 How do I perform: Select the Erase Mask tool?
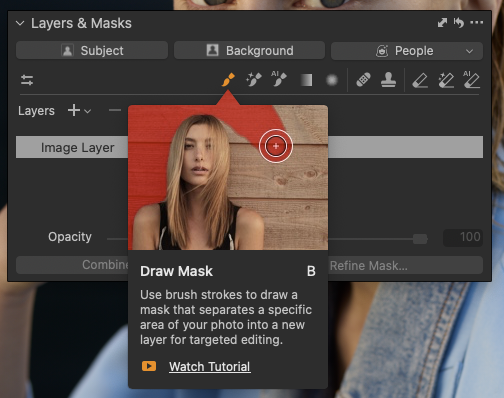coord(420,81)
